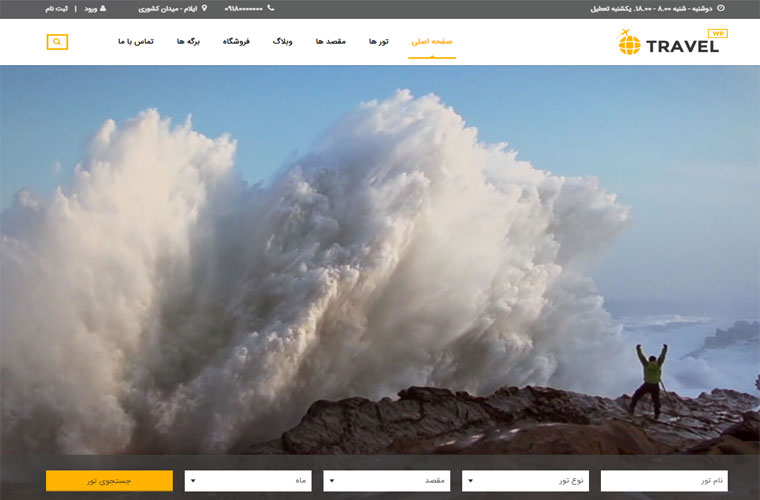Click the phone icon in the top bar
Screen dimensions: 760x500
(270, 8)
